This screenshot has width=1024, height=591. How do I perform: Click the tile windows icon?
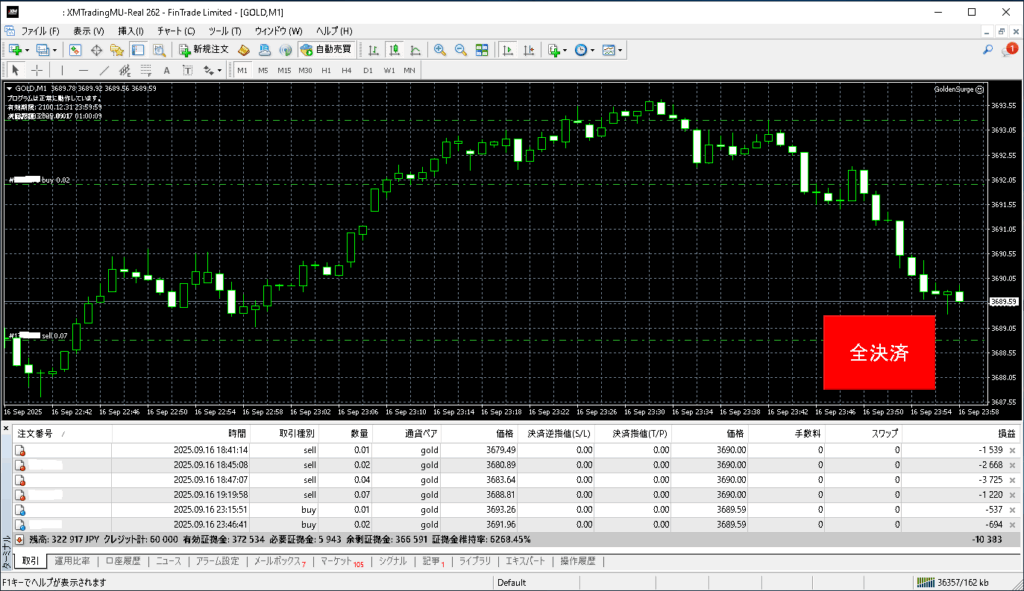coord(482,50)
